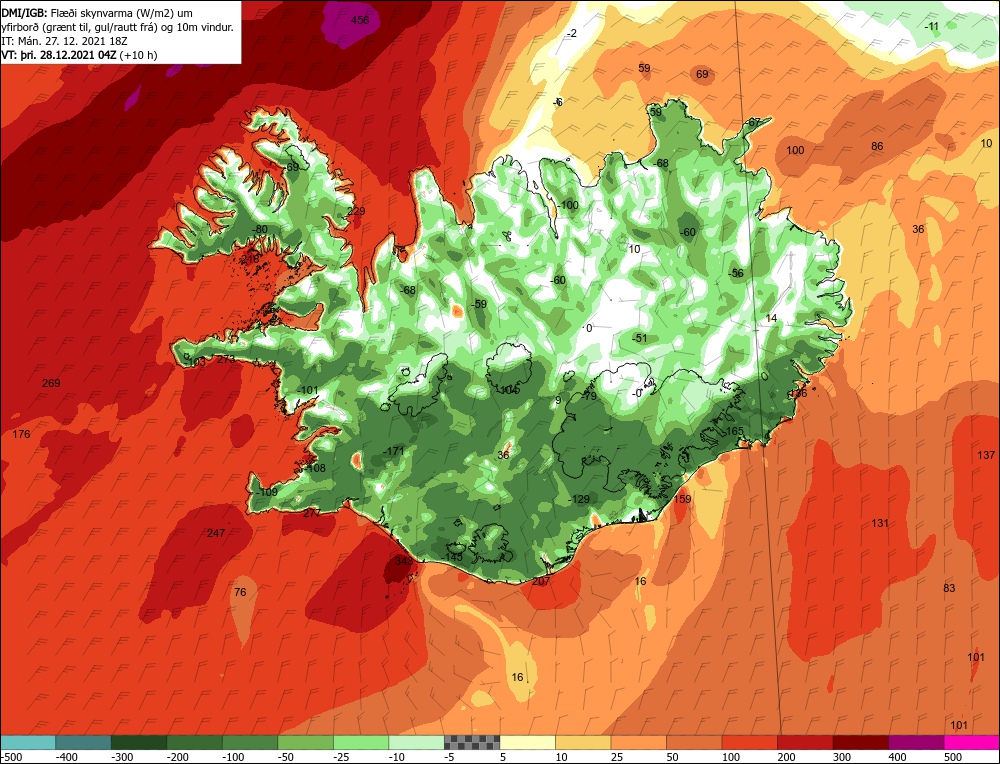Image resolution: width=1000 pixels, height=764 pixels.
Task: Click the -101 value in west Iceland
Action: point(307,390)
